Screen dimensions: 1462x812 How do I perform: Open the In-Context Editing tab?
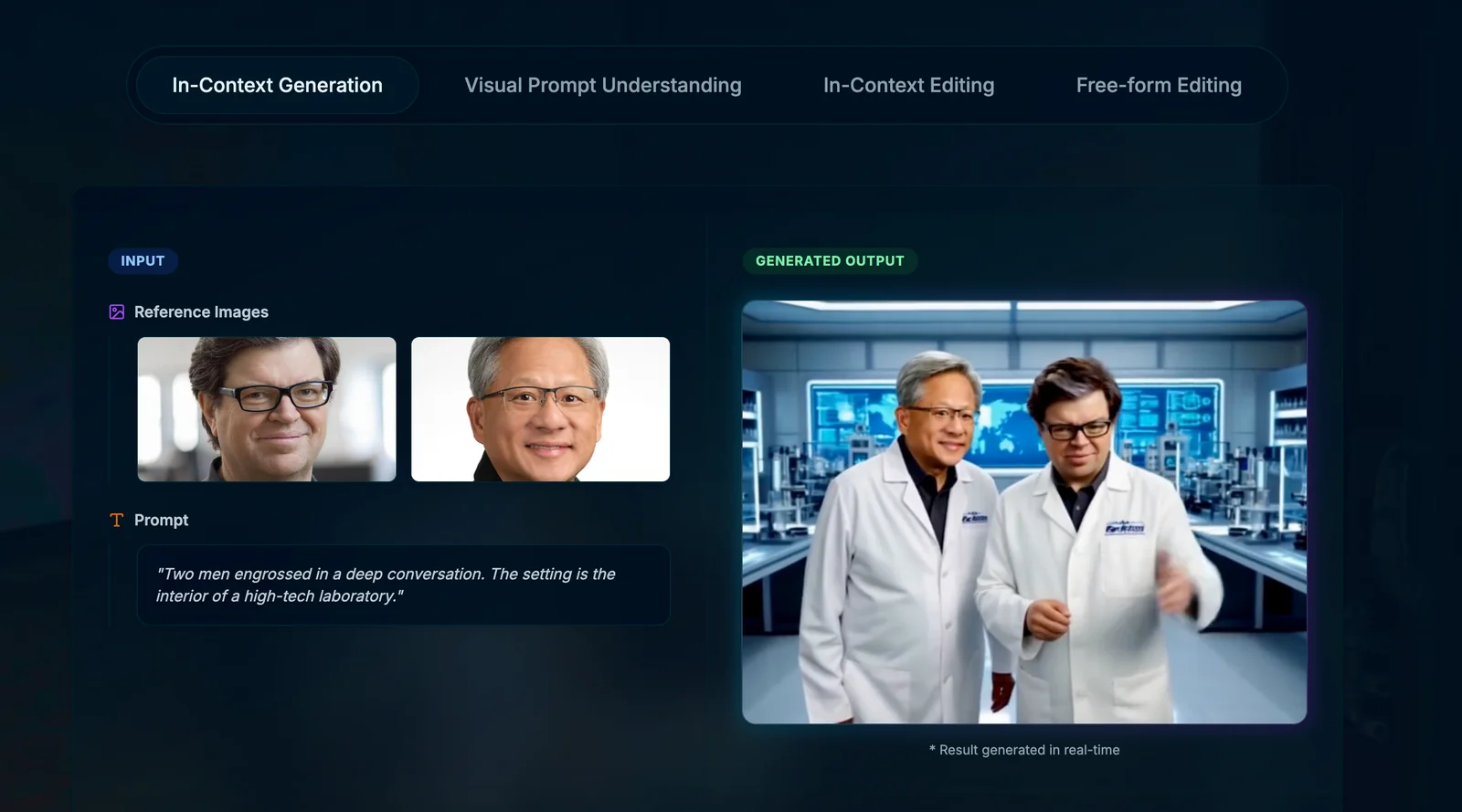908,85
